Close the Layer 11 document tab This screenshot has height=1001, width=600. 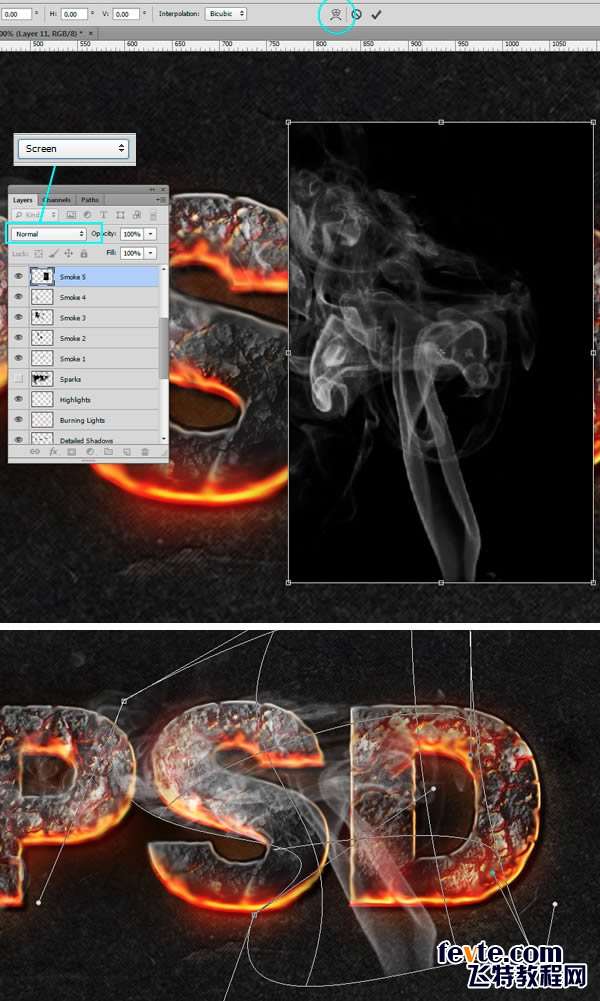point(91,33)
